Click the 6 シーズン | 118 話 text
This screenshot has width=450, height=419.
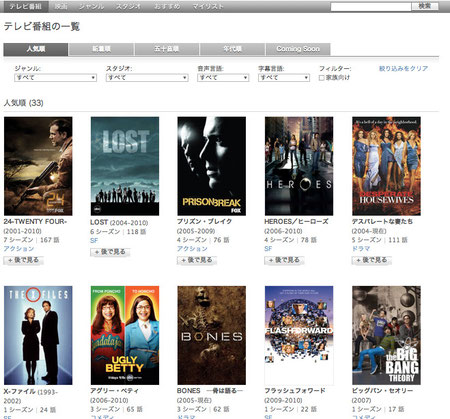click(x=118, y=232)
